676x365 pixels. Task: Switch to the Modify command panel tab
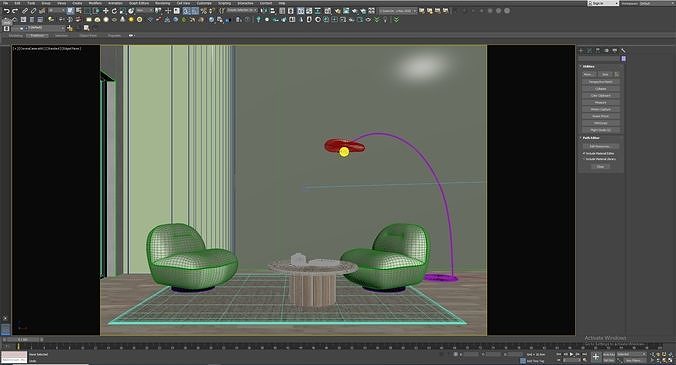point(590,50)
